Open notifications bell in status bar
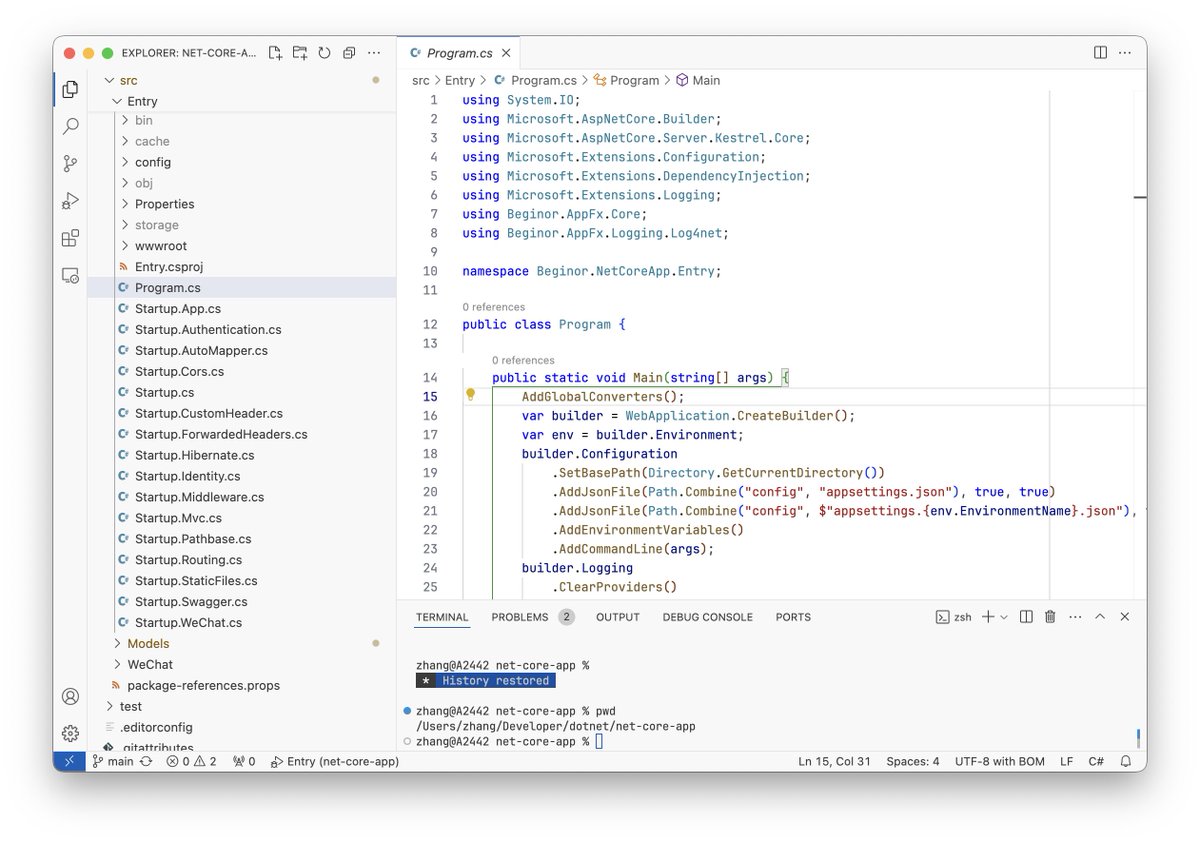This screenshot has width=1200, height=842. pyautogui.click(x=1126, y=761)
